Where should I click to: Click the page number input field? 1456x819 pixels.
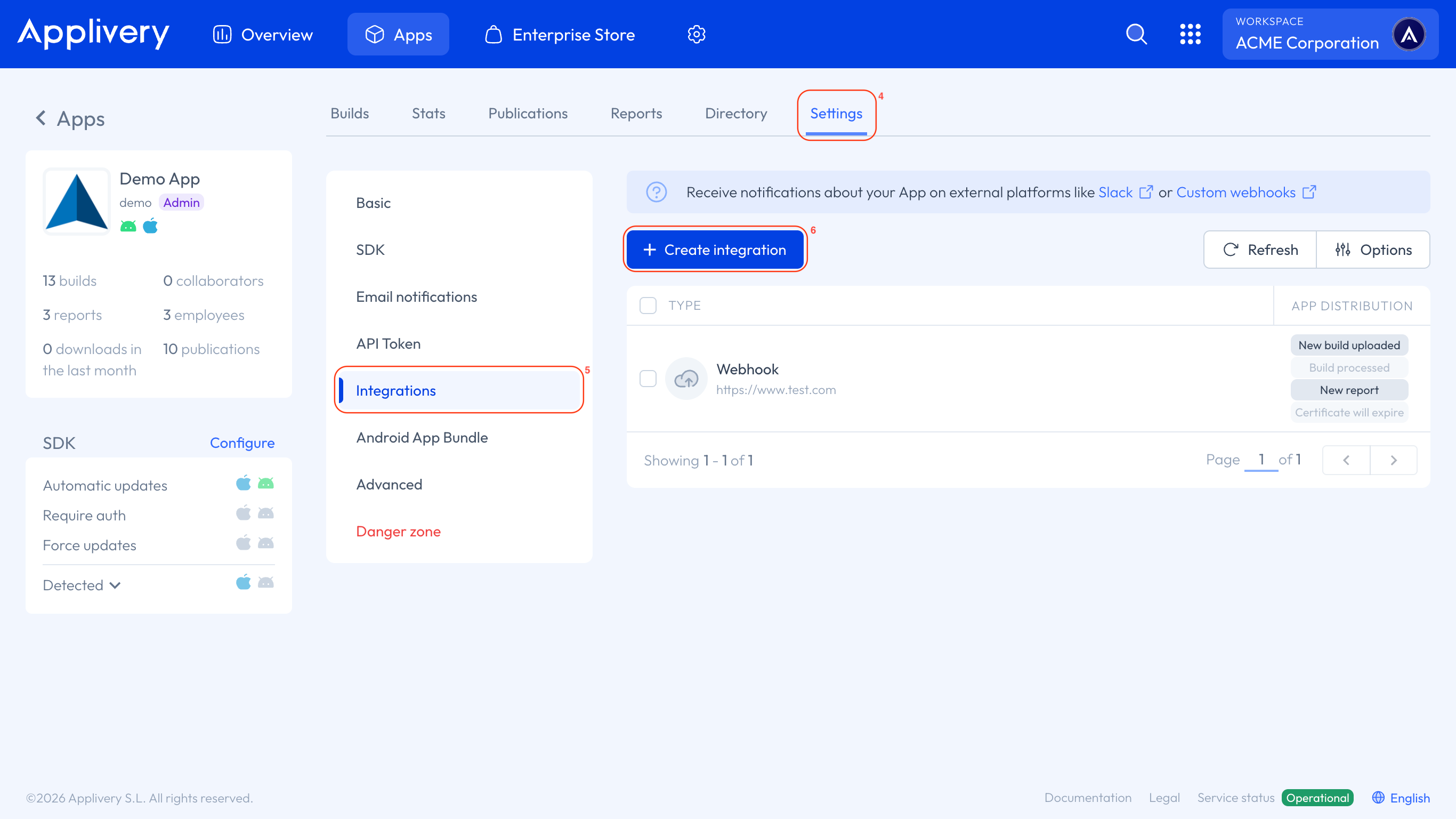[1261, 459]
